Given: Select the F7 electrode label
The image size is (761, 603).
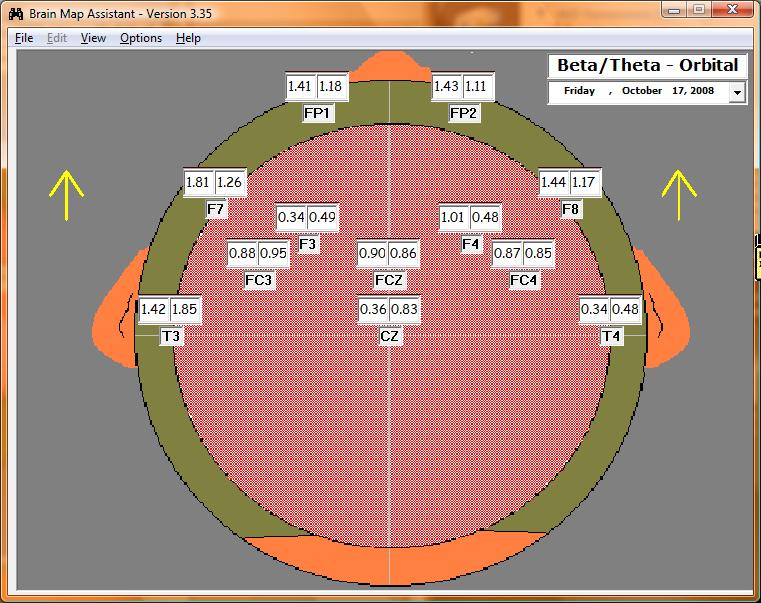Looking at the screenshot, I should coord(216,210).
